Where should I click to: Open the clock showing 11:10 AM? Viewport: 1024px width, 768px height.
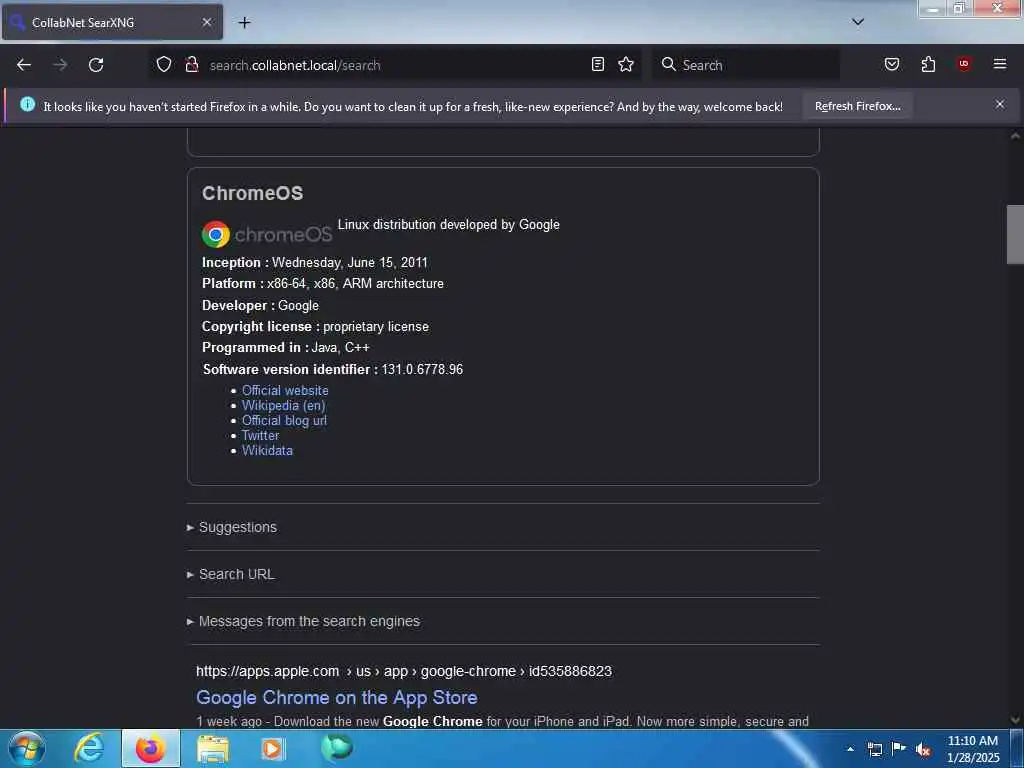coord(973,749)
